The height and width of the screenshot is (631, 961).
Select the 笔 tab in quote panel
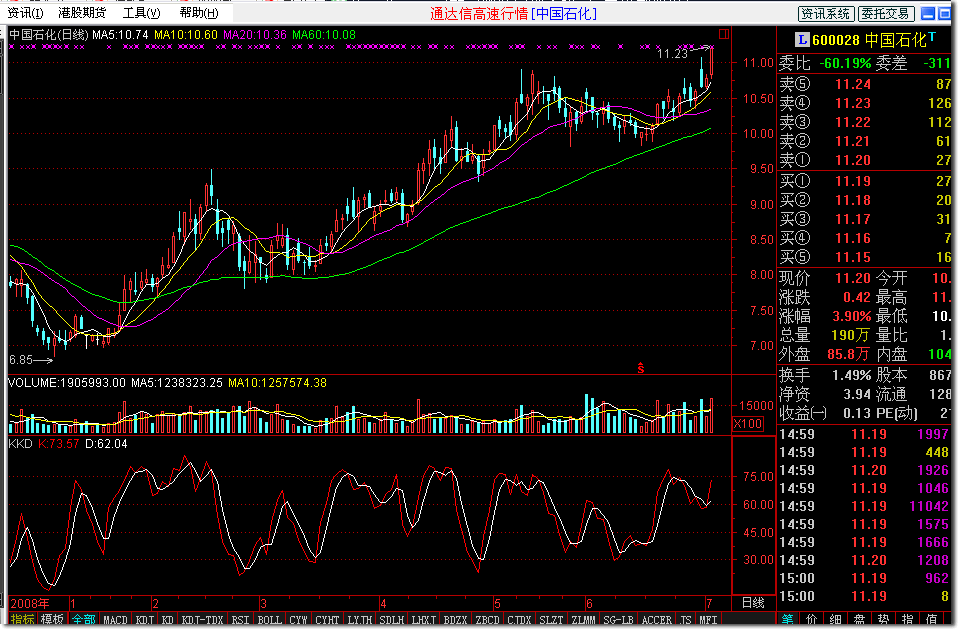pos(788,619)
